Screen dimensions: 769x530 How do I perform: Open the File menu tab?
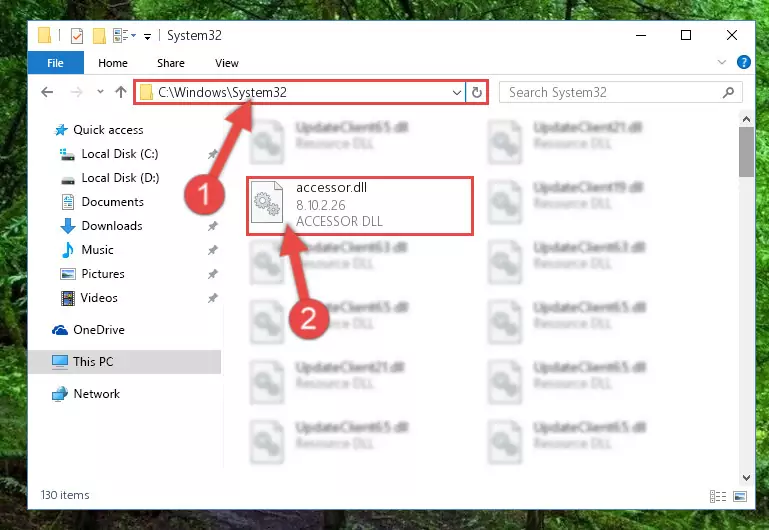click(55, 63)
